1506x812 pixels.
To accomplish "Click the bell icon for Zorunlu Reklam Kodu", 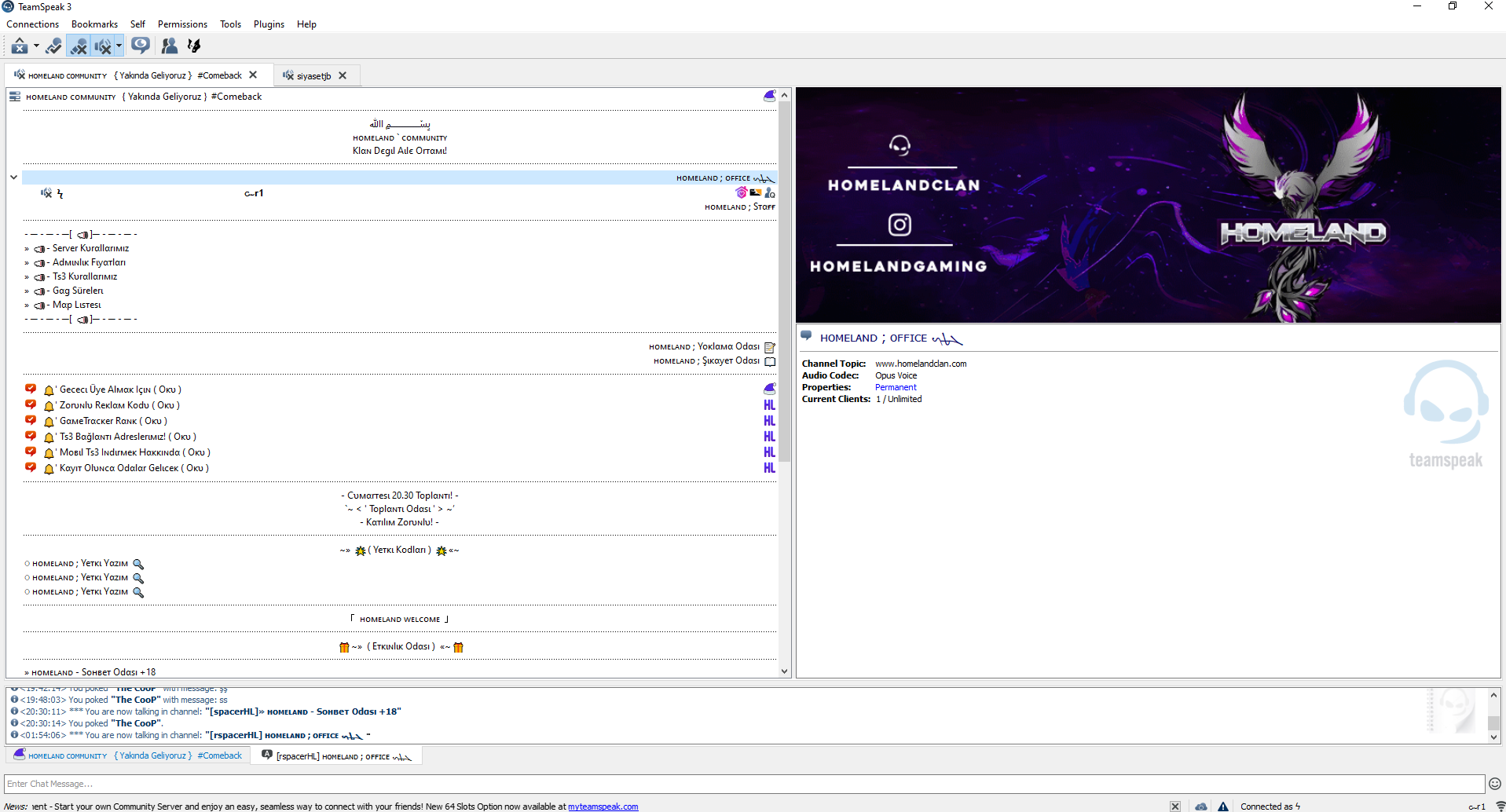I will (x=49, y=406).
